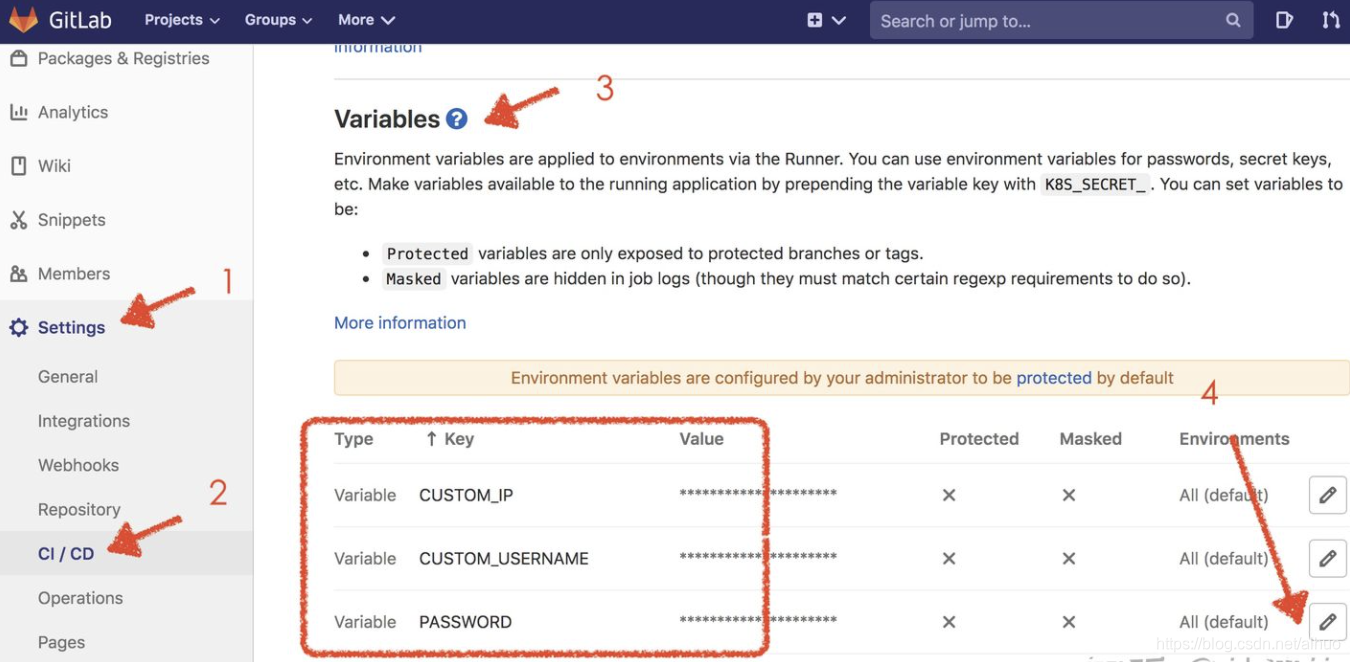This screenshot has width=1350, height=662.
Task: Open Repository settings submenu item
Action: (79, 509)
